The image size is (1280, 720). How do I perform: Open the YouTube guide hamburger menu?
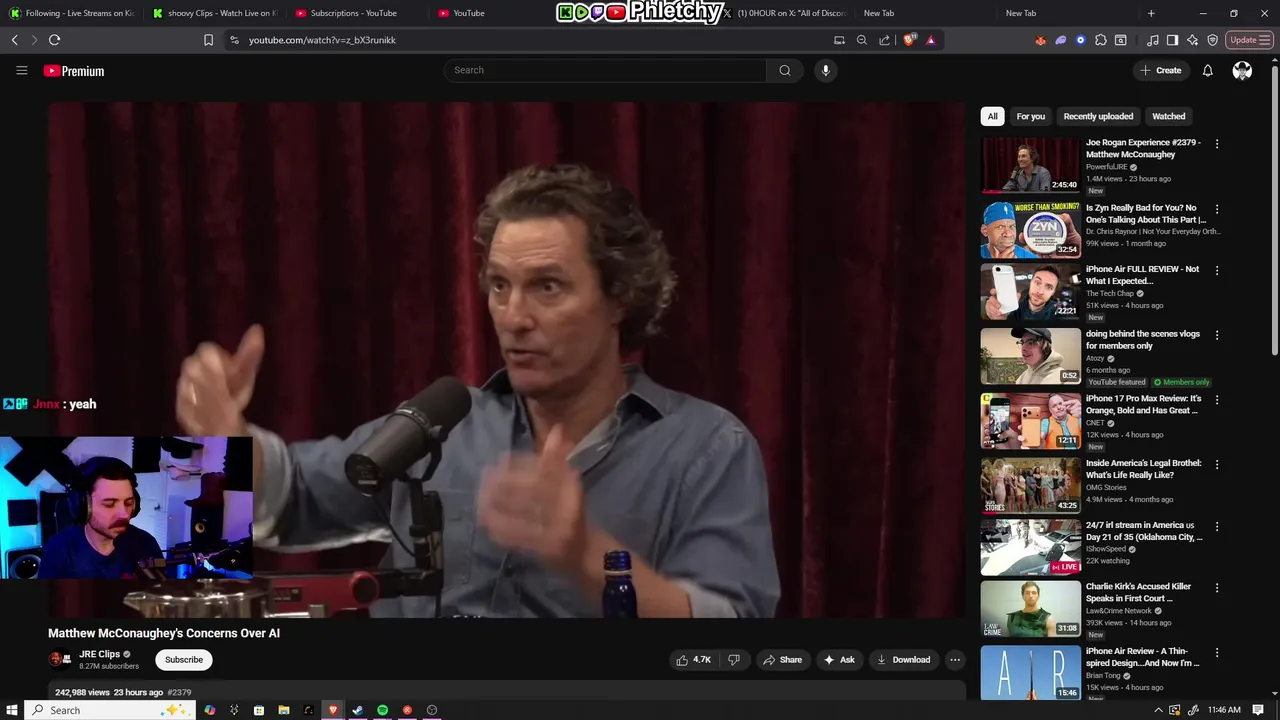click(21, 70)
